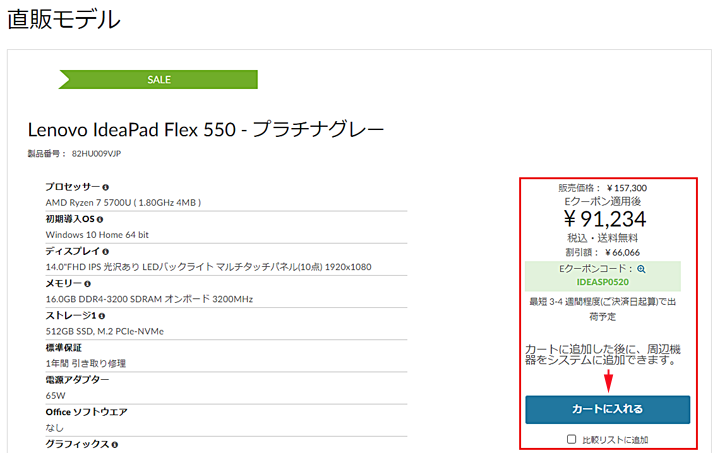Screen dimensions: 720x453
Task: Click the カートに入れる button
Action: click(608, 409)
